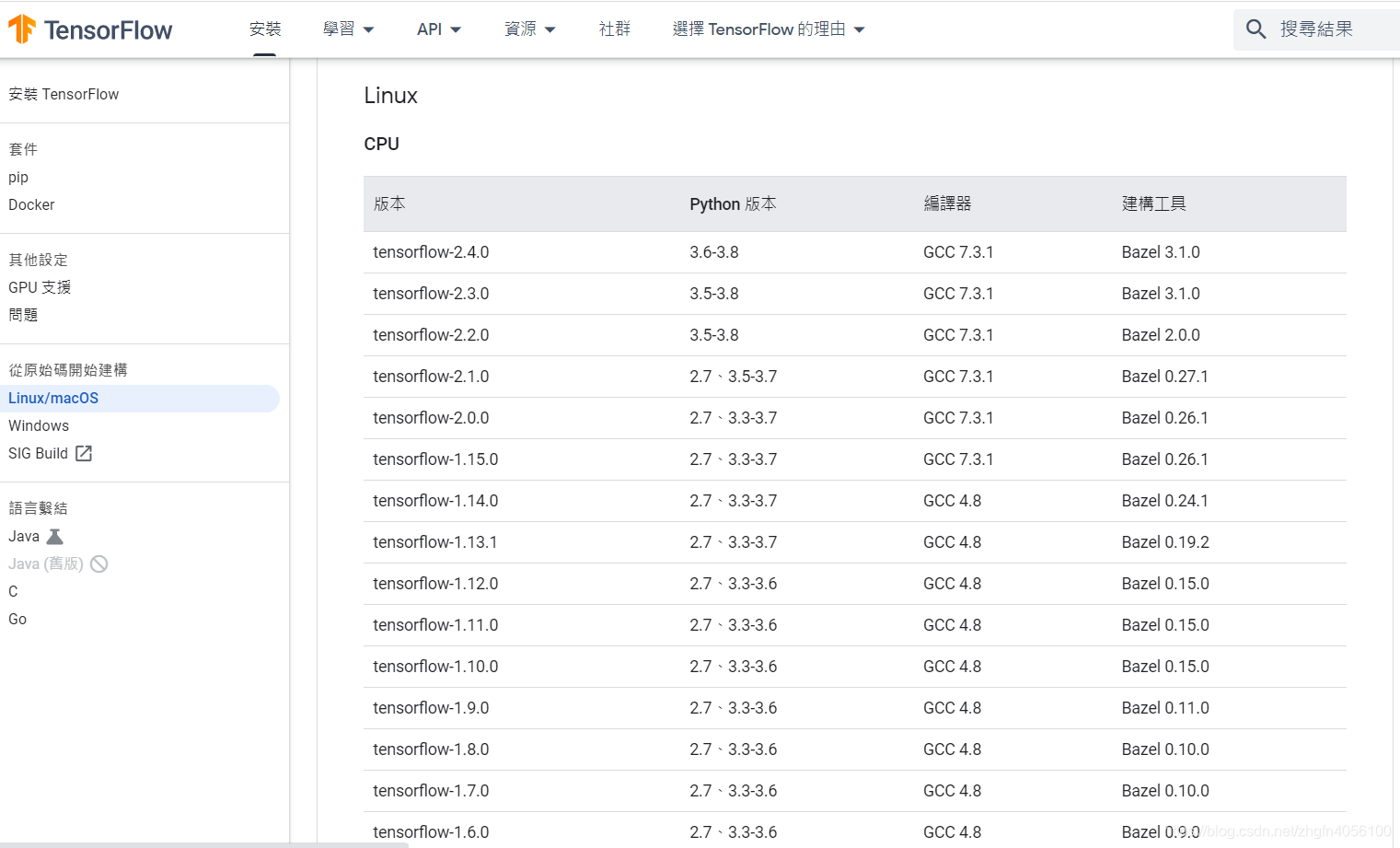Expand the 選擇 TensorFlow 的理由 dropdown arrow
Viewport: 1400px width, 848px height.
coord(860,29)
